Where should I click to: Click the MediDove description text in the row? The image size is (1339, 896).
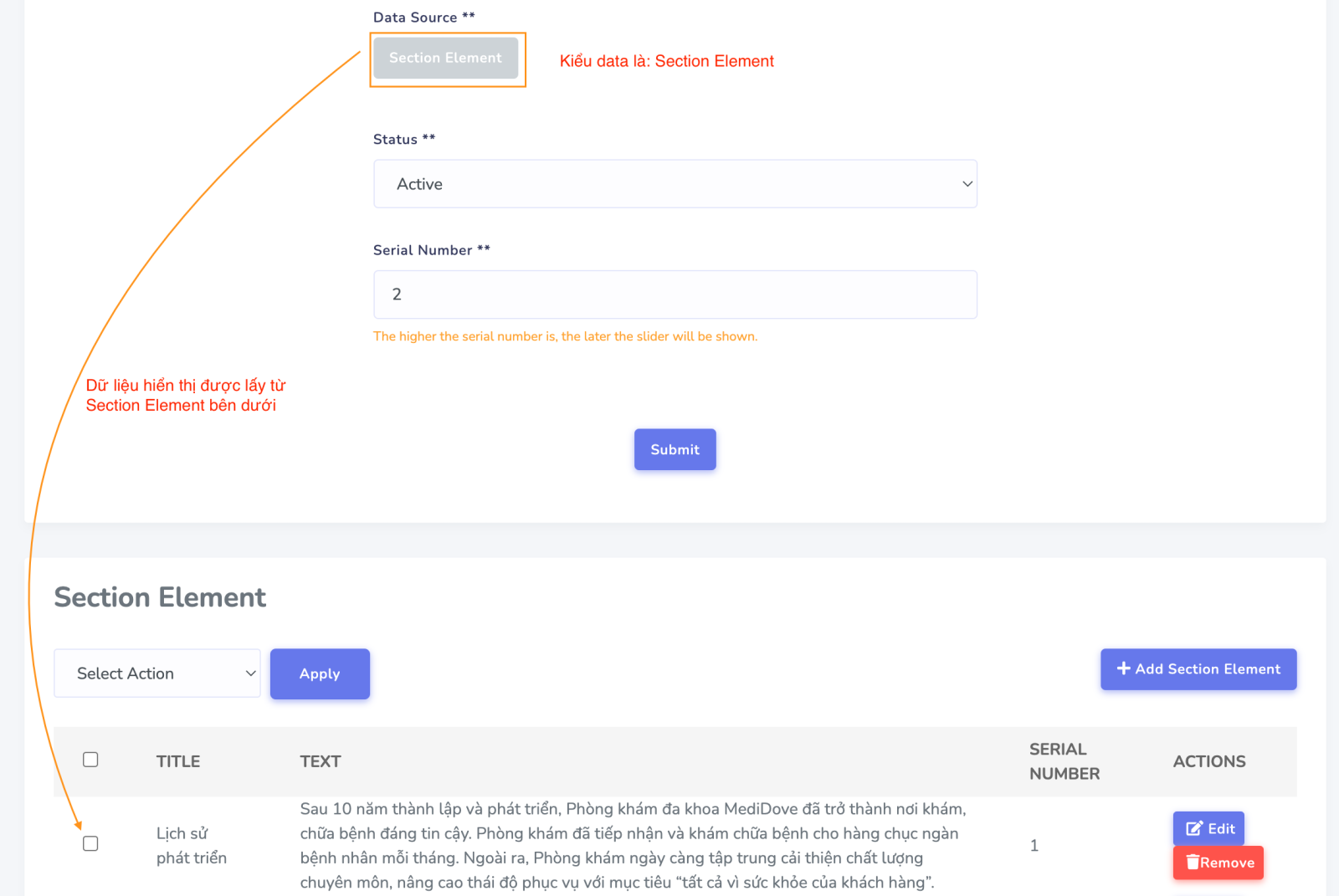click(x=632, y=845)
